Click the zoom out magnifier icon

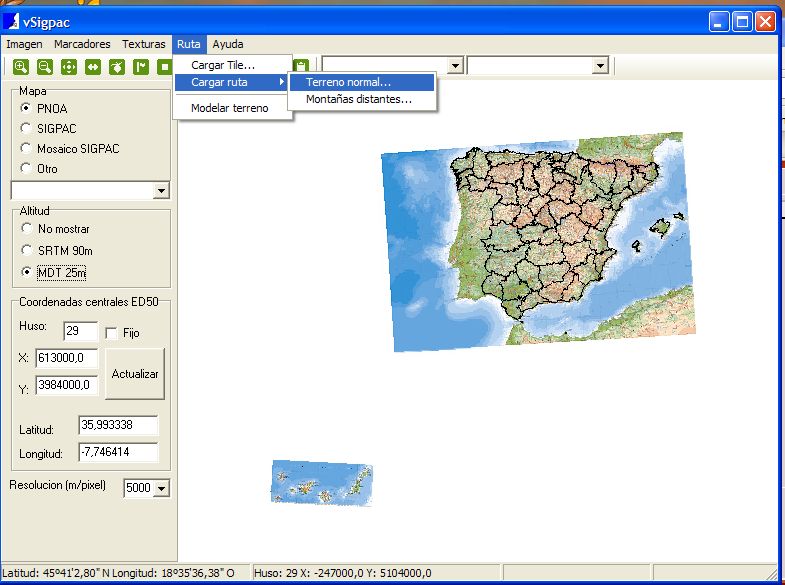[x=45, y=67]
